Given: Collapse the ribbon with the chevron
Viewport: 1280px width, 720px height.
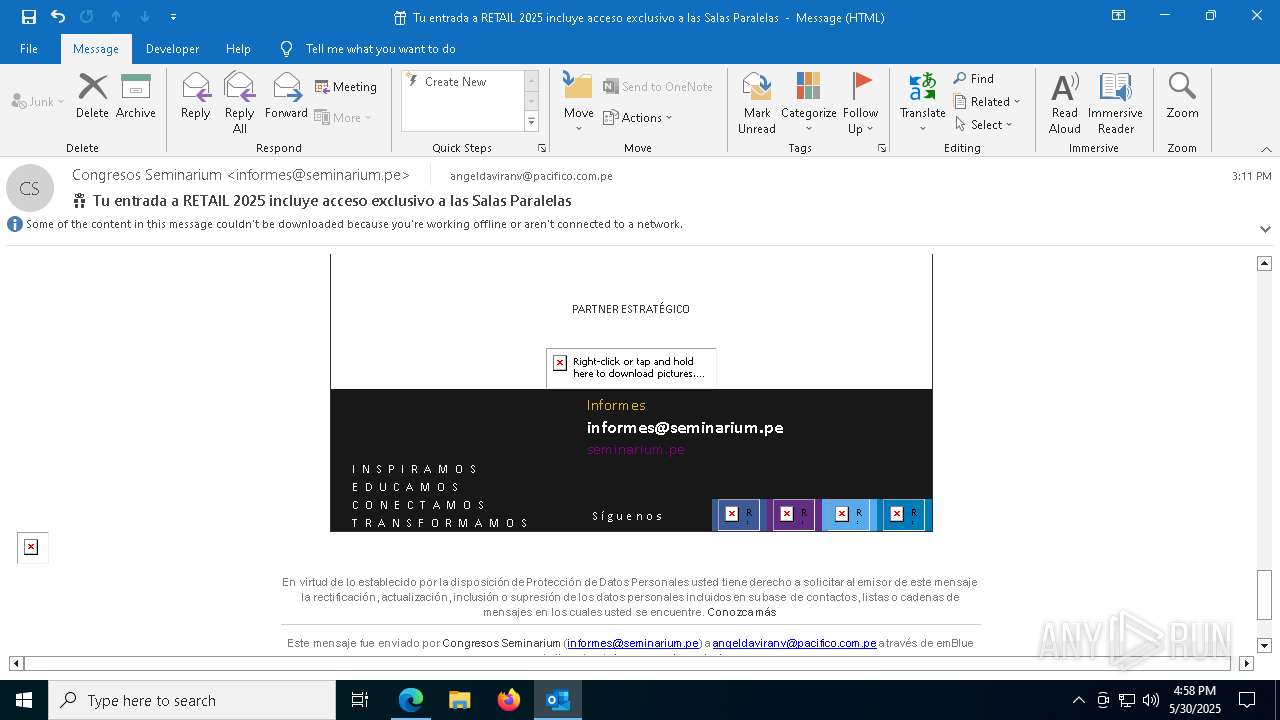Looking at the screenshot, I should point(1266,149).
